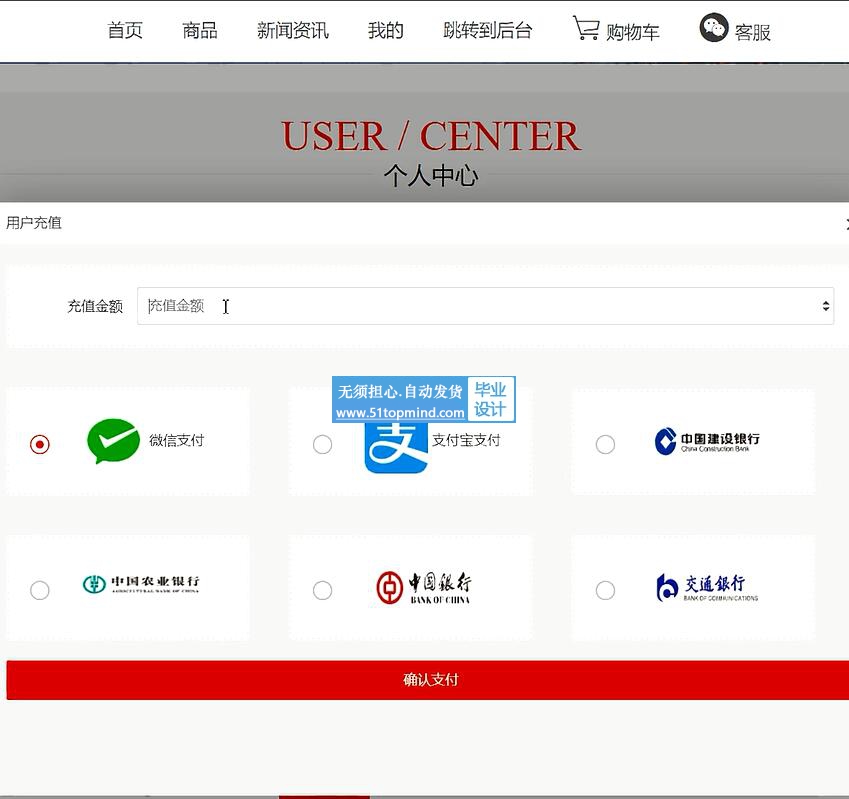Open the 商品 menu item
Viewport: 849px width, 799px height.
coord(200,30)
